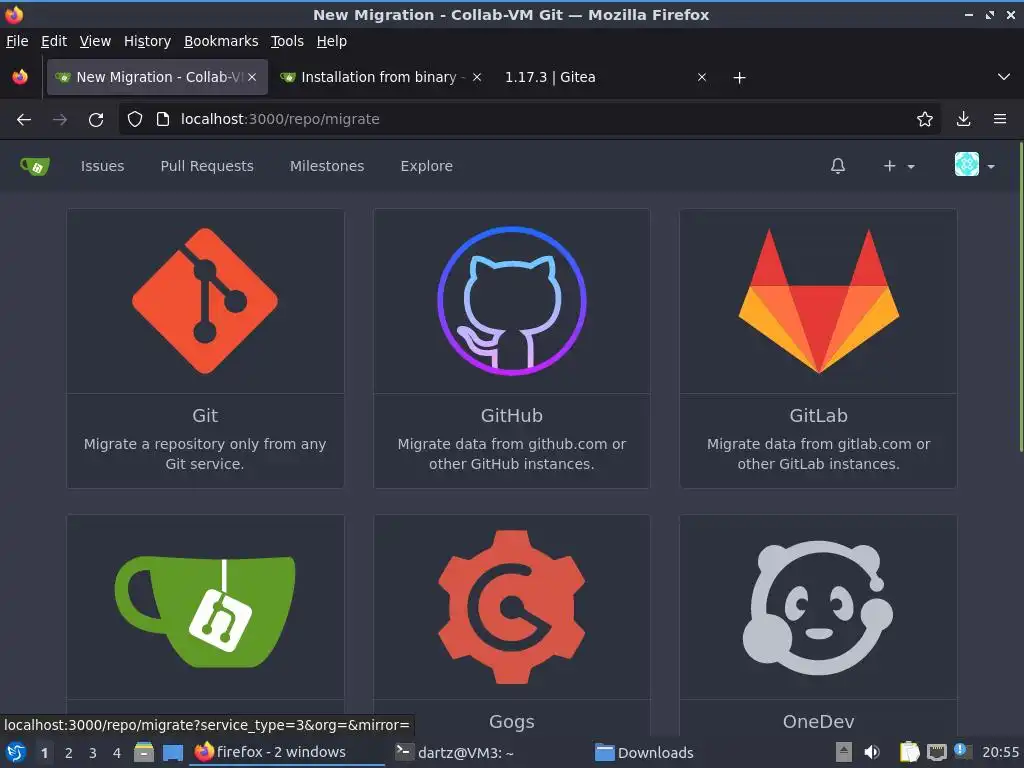
Task: Close the 1.17.3 Gitea tab
Action: click(x=702, y=77)
